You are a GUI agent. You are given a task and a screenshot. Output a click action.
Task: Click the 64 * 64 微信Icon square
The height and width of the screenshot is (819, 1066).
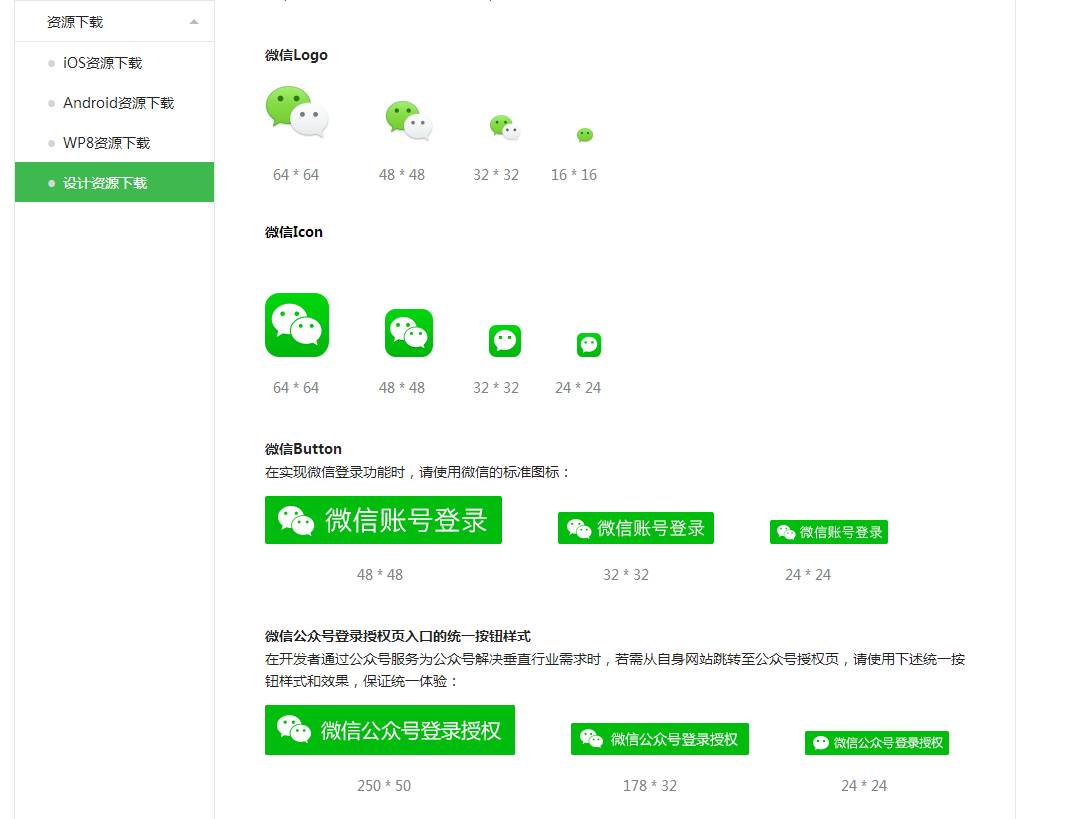point(297,325)
